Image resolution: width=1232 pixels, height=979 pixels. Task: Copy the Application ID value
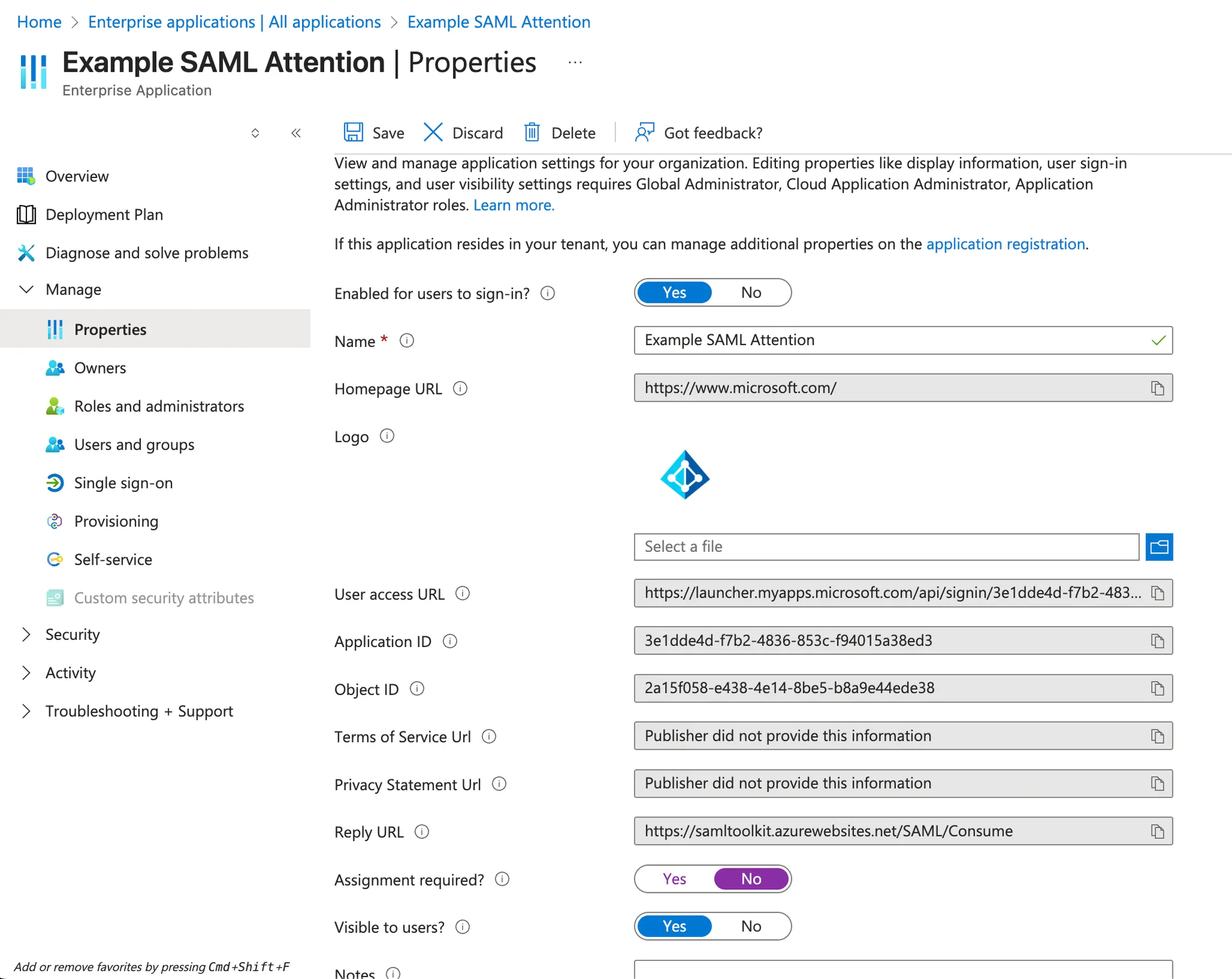pos(1157,640)
